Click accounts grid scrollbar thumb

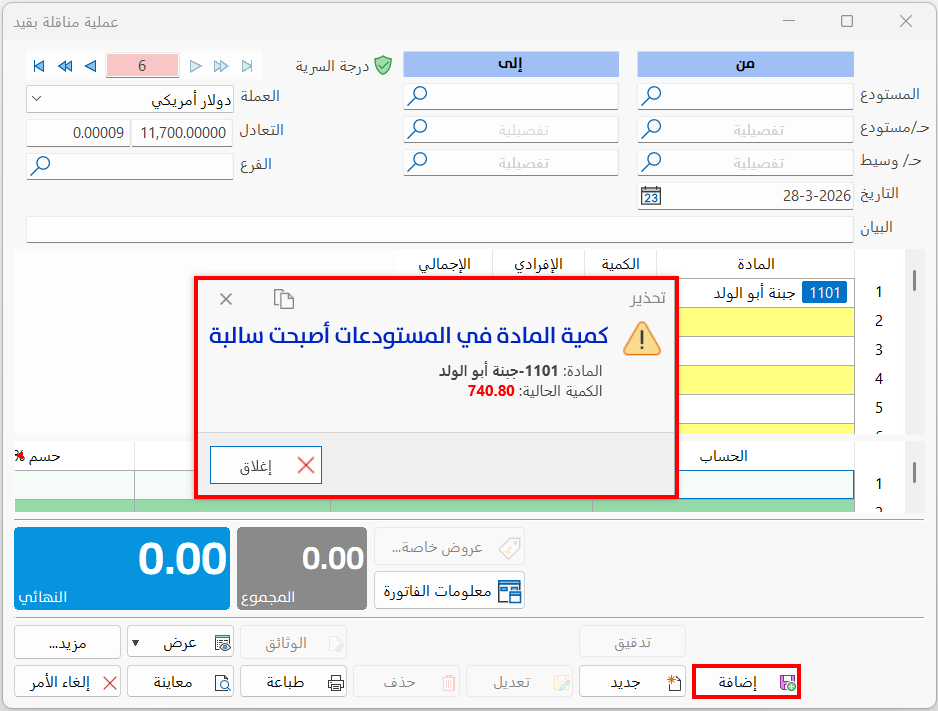click(x=914, y=472)
